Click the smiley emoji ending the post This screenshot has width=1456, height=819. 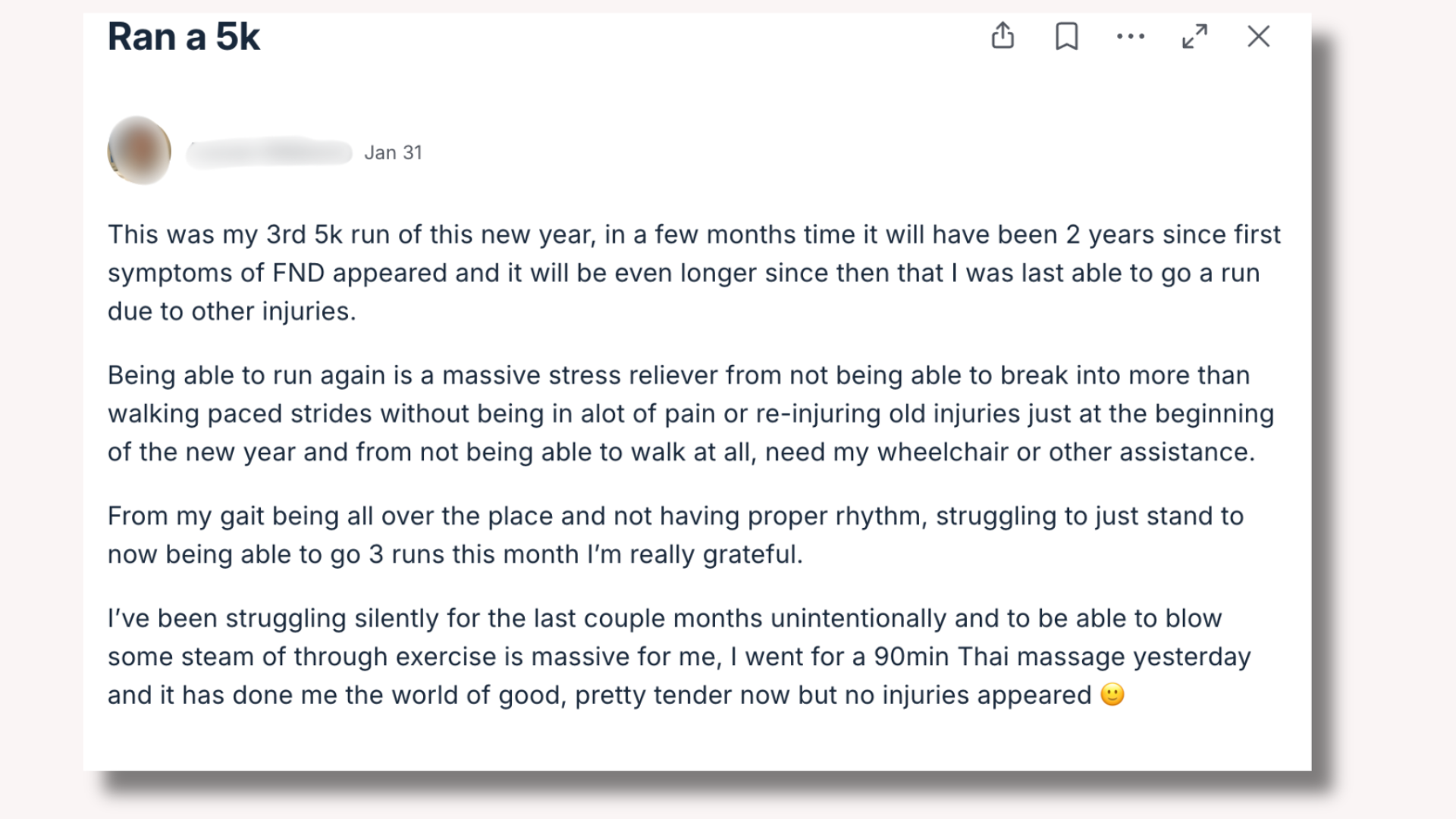(x=1112, y=695)
